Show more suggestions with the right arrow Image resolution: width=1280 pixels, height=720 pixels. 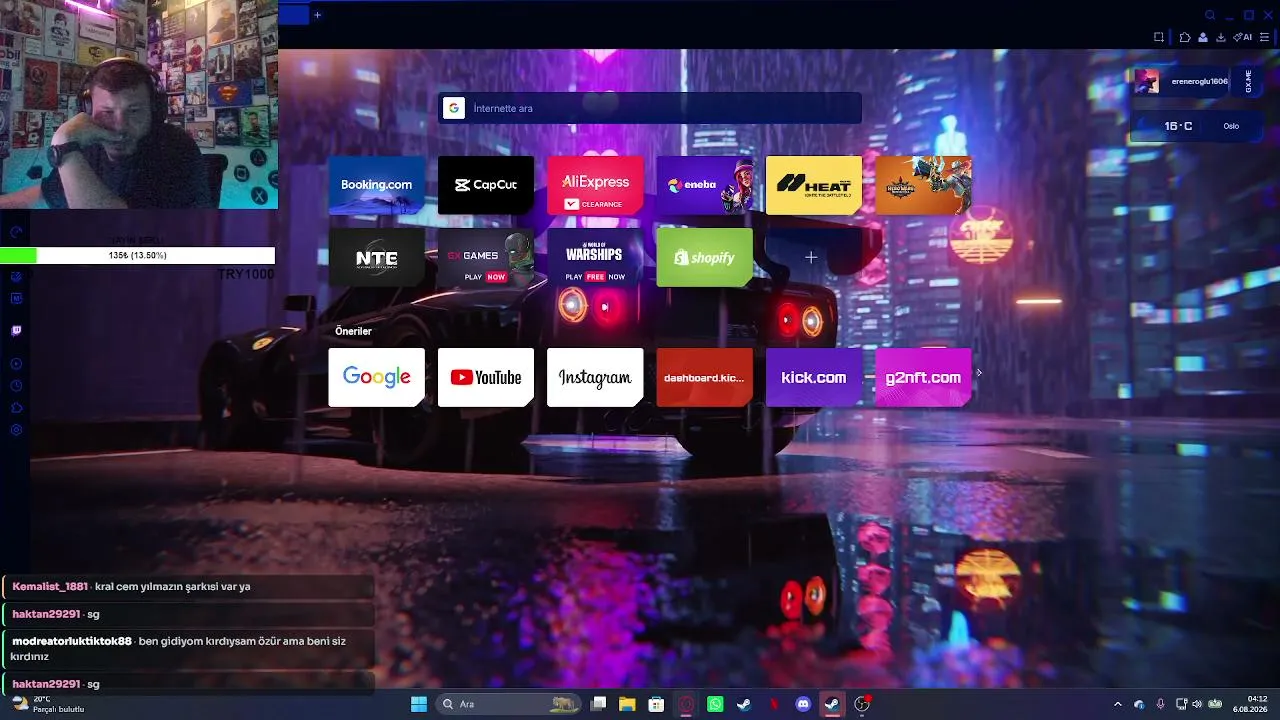tap(979, 373)
